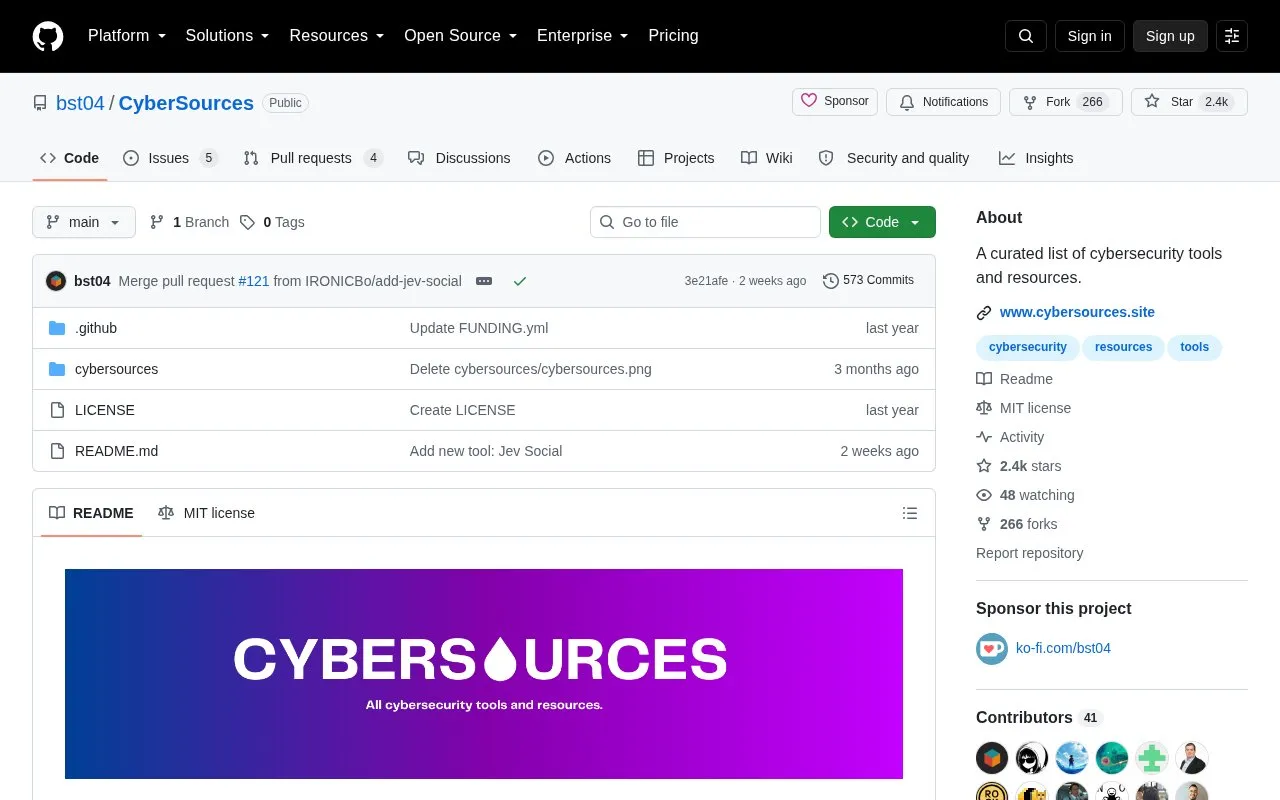Screen dimensions: 1280x800
Task: Click the commit details ellipsis icon
Action: point(484,281)
